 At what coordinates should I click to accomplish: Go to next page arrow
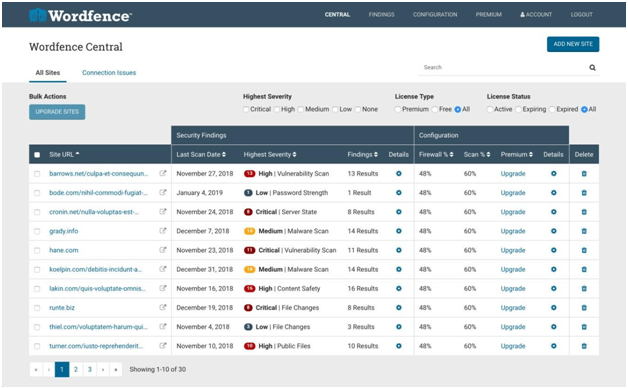103,369
